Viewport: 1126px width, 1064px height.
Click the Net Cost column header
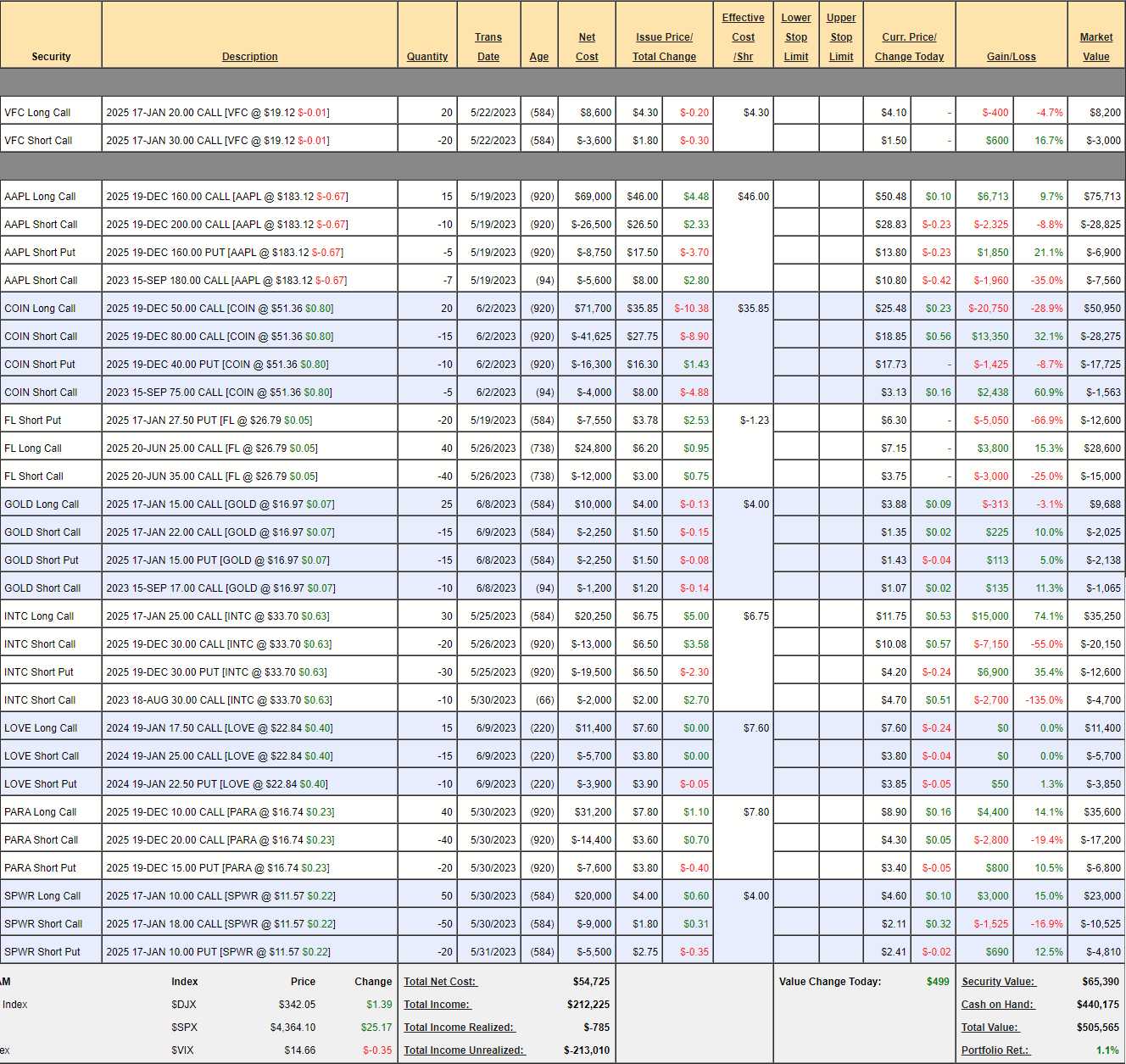(x=587, y=47)
